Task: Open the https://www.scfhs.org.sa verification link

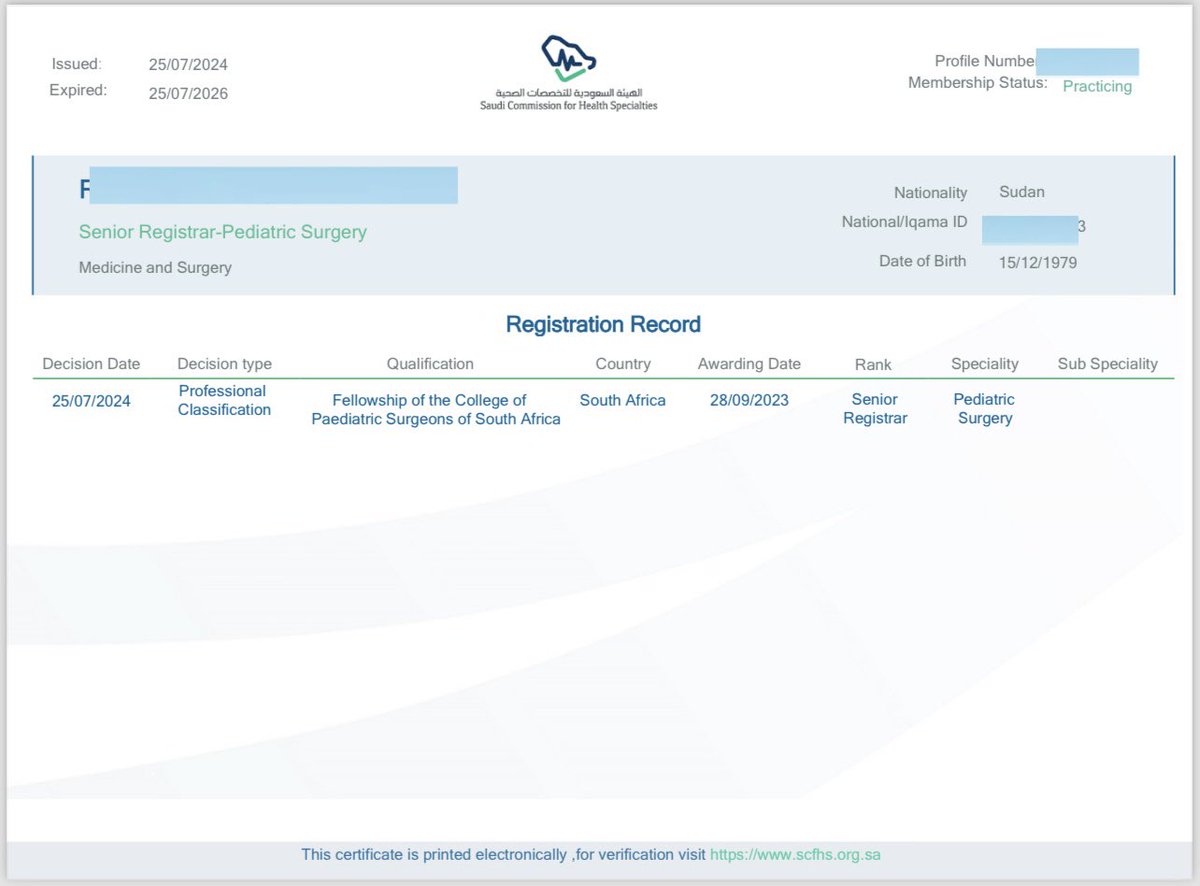Action: (796, 855)
